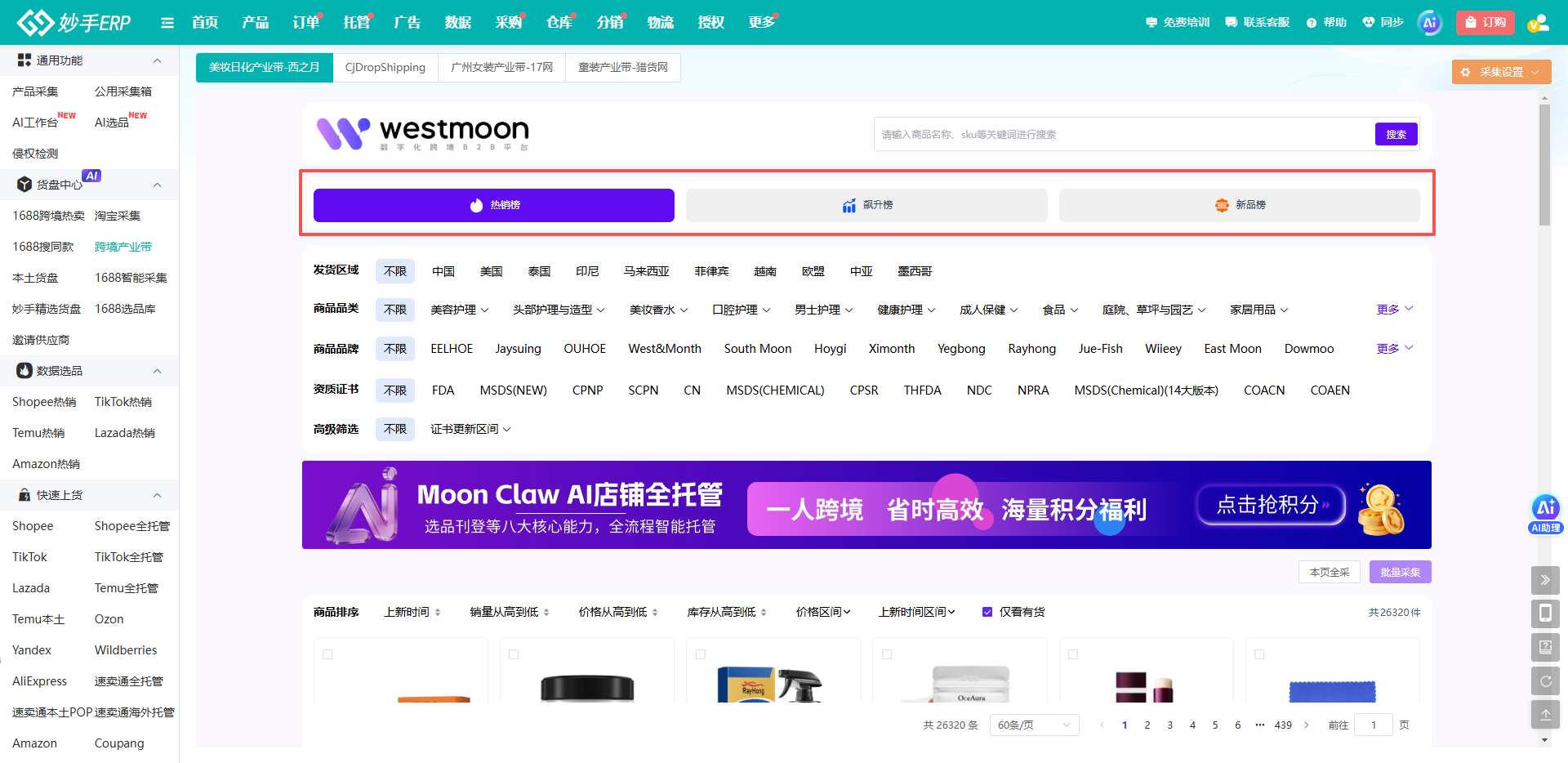Viewport: 1568px width, 763px height.
Task: Click the 新品榜 icon
Action: coord(1222,205)
